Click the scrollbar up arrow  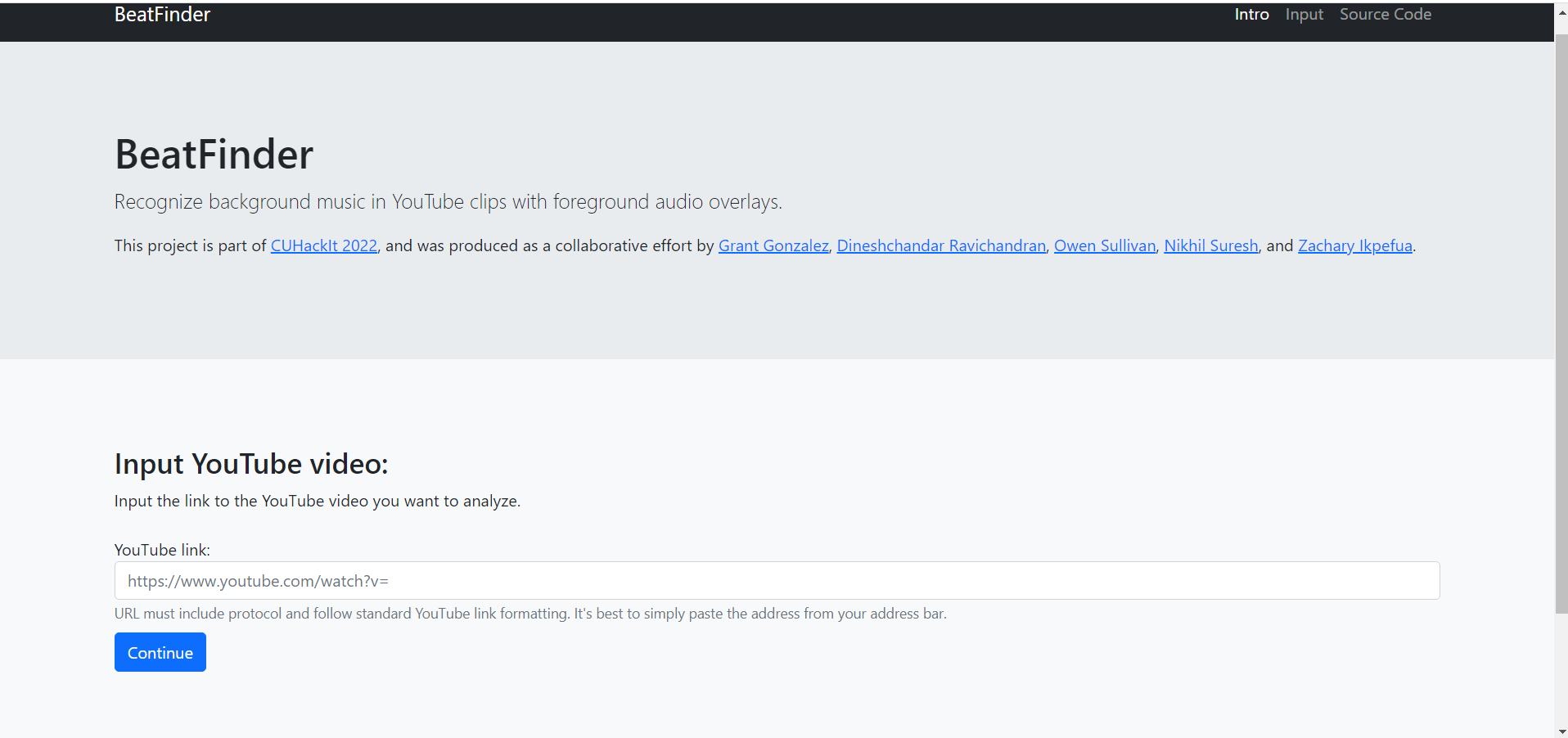click(1561, 13)
